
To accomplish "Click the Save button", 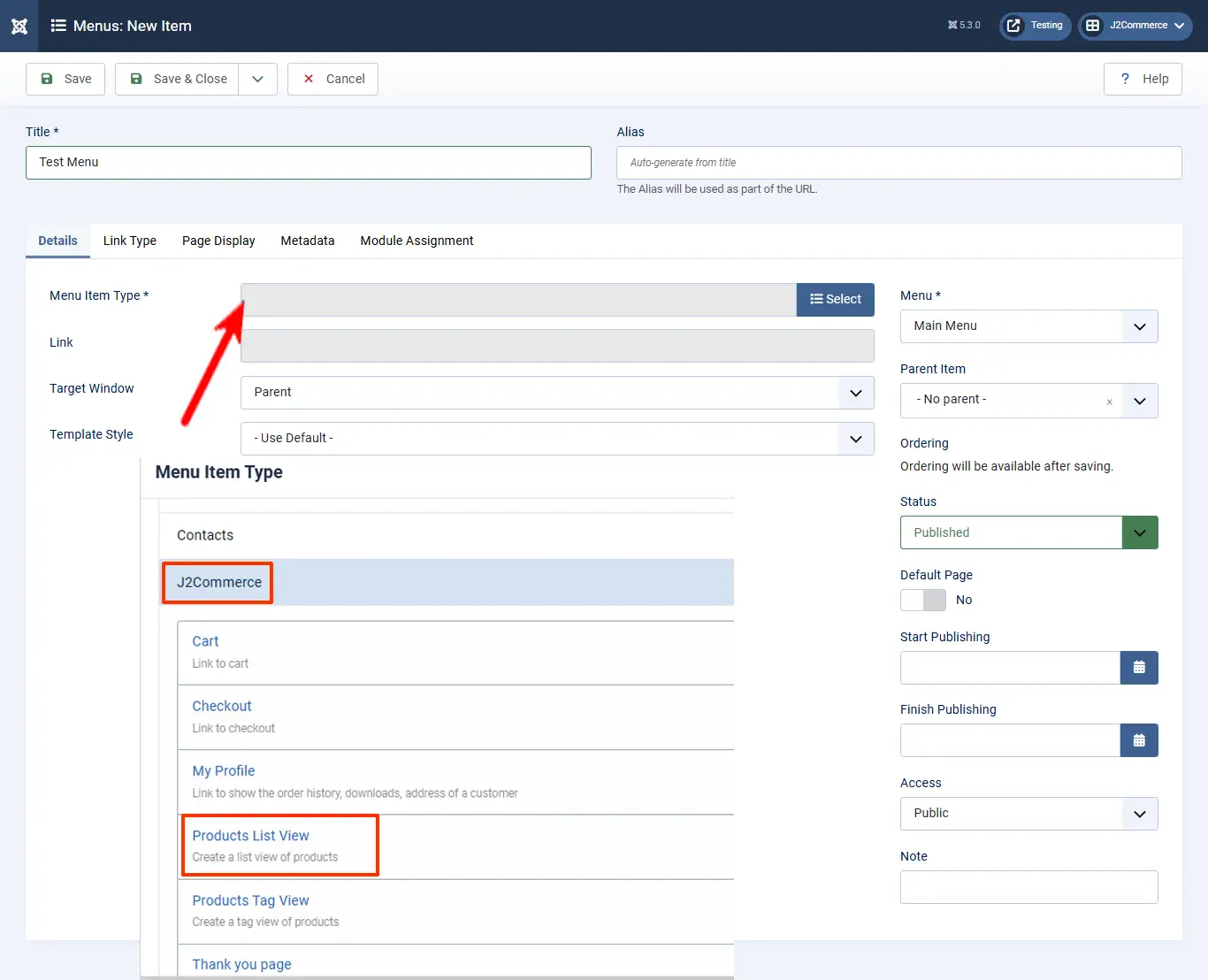I will (65, 79).
